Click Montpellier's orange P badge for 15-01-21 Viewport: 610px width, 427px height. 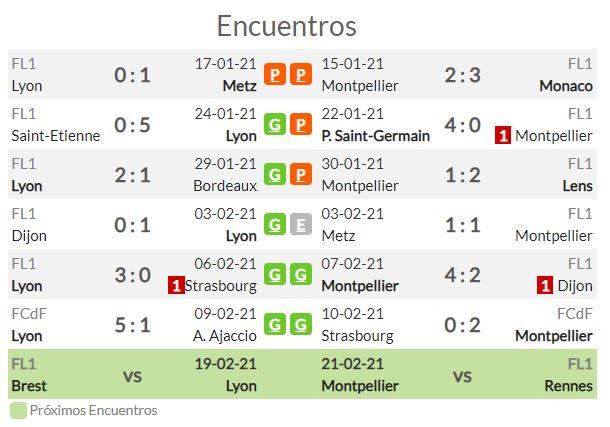point(301,74)
